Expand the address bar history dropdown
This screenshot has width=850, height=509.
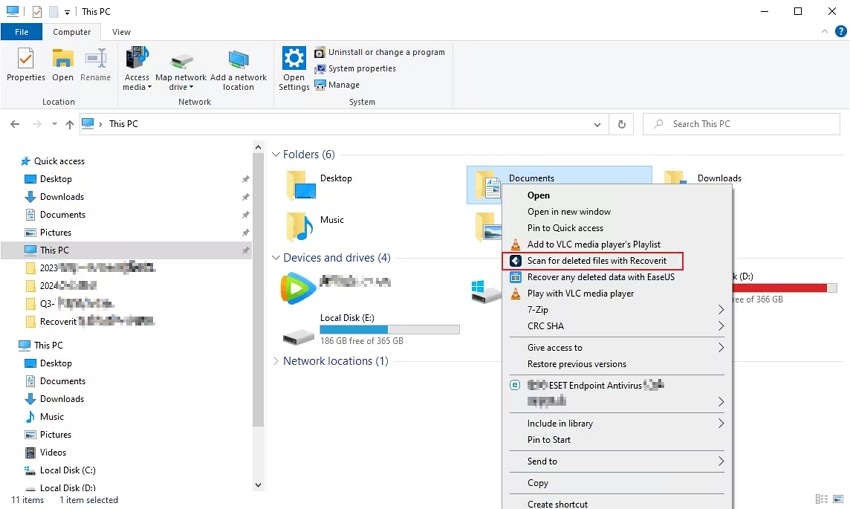coord(597,124)
